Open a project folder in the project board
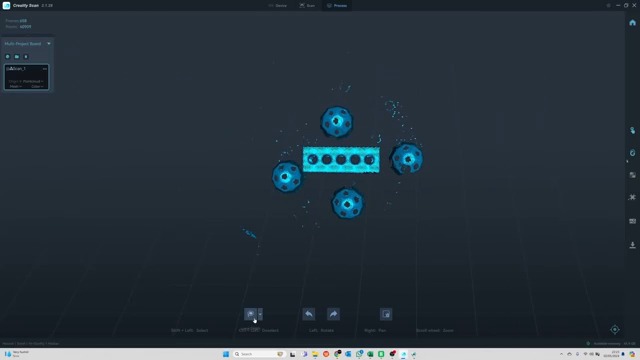Screen dimensions: 640x360 pyautogui.click(x=17, y=57)
